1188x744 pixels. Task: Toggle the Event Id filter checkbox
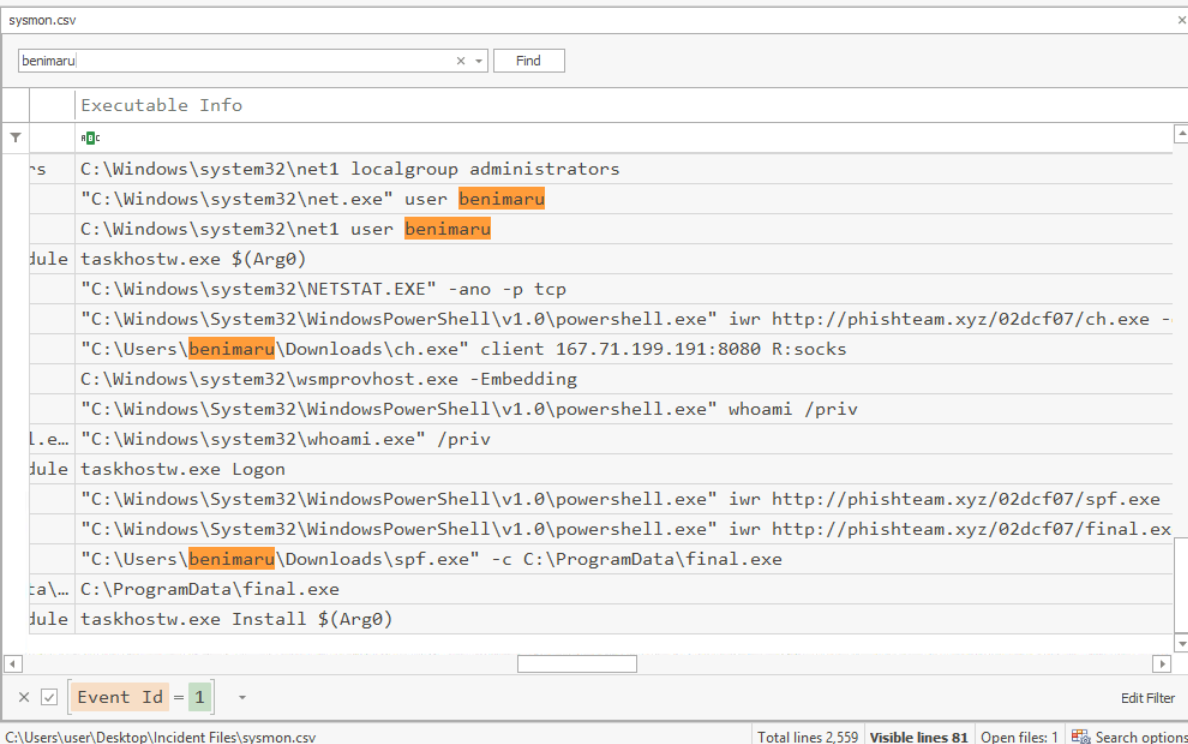tap(49, 697)
